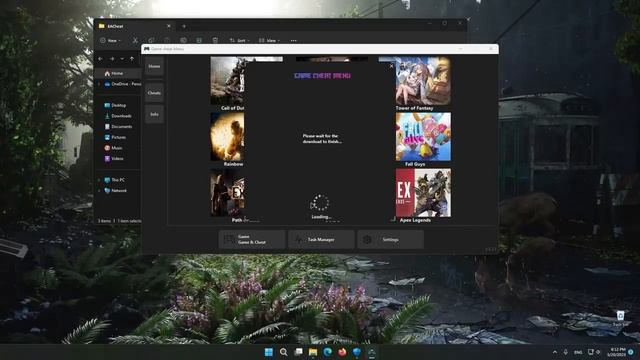Close the download loading popup
640x360 pixels.
tap(391, 66)
